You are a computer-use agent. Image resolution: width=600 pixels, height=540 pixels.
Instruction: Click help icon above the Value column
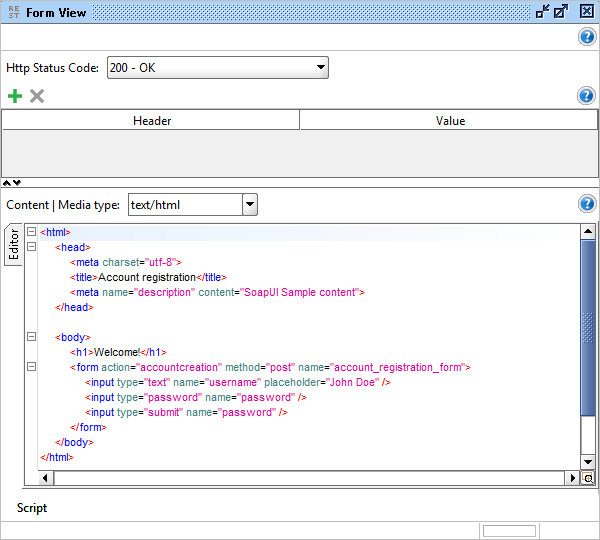587,96
